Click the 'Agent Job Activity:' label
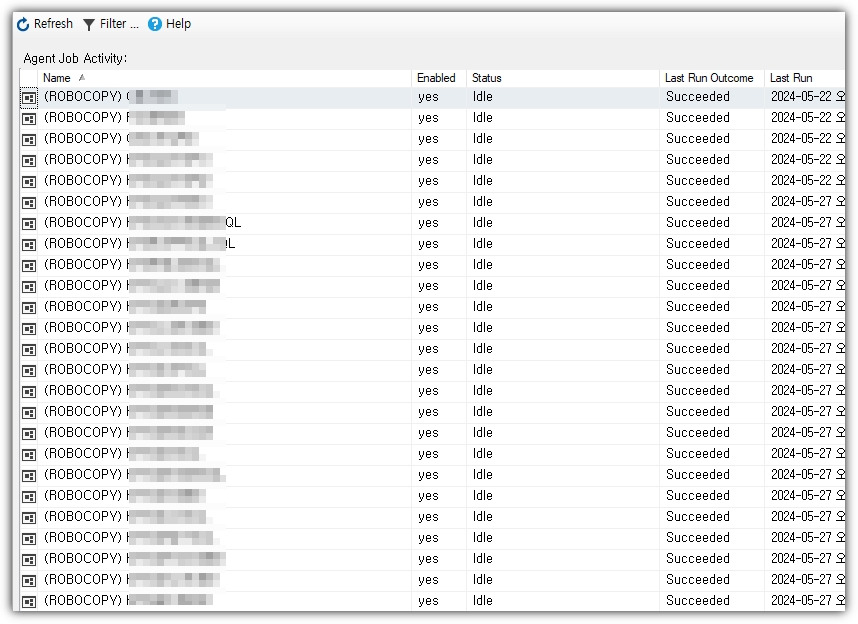Image resolution: width=858 pixels, height=624 pixels. (75, 58)
